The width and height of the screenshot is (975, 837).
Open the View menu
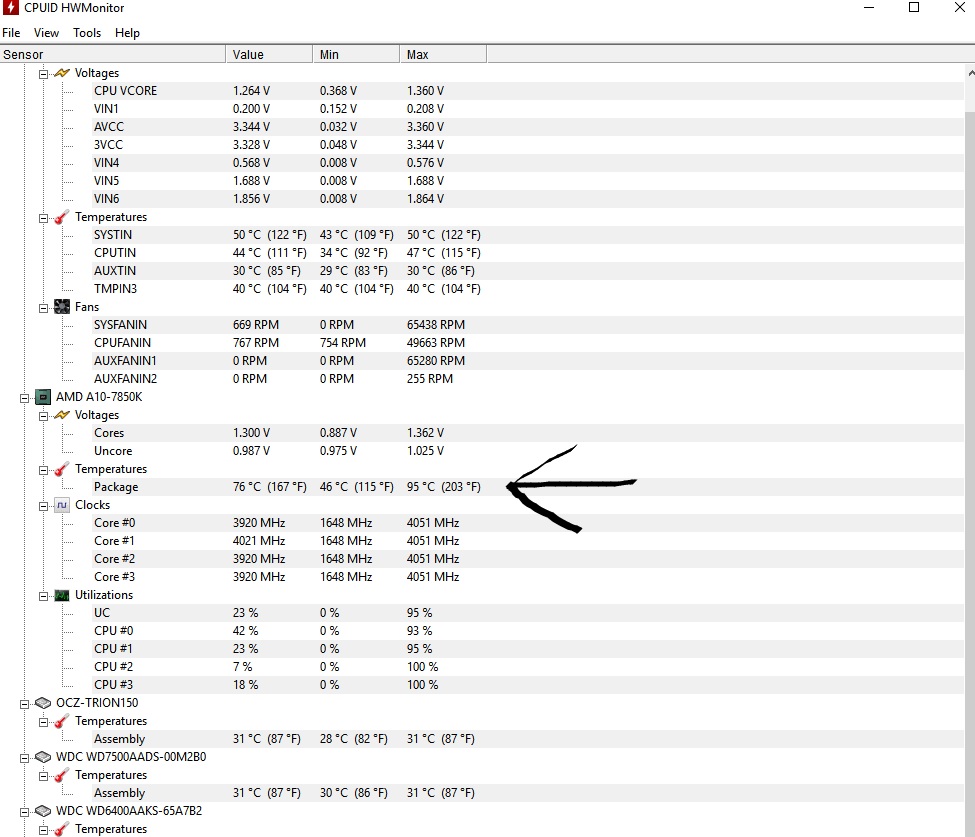(47, 33)
